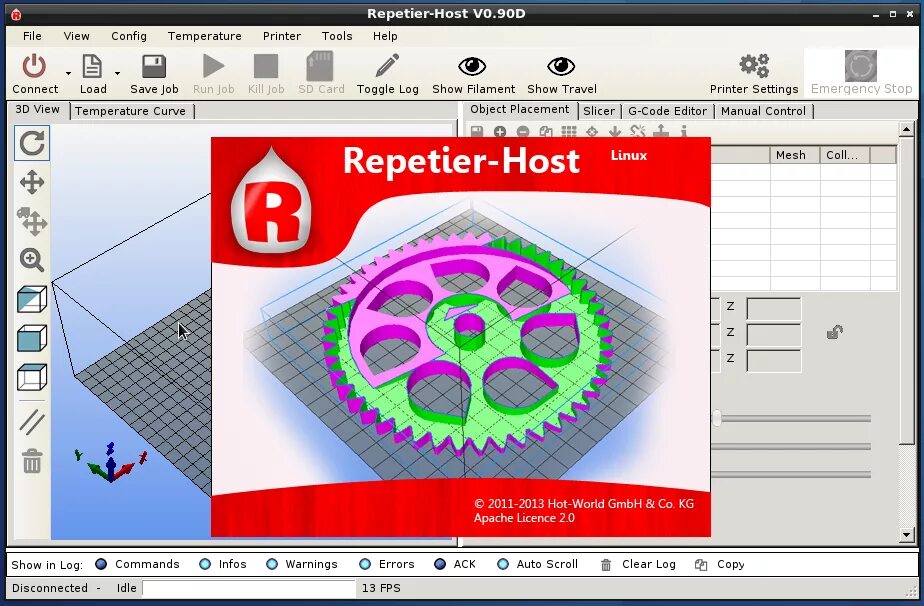Open the Tools menu

pos(336,36)
